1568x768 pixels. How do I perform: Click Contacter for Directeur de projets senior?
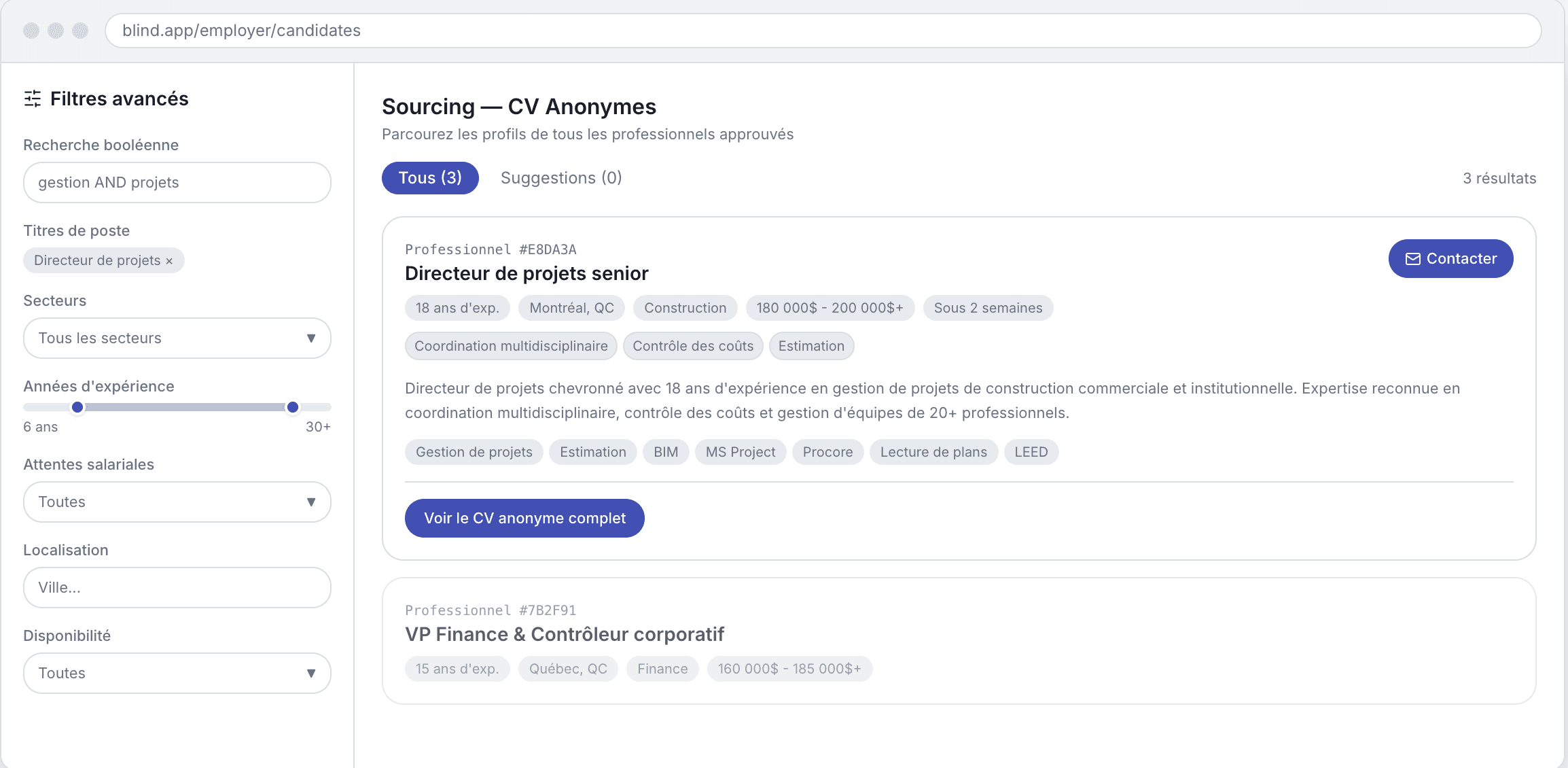pos(1450,258)
